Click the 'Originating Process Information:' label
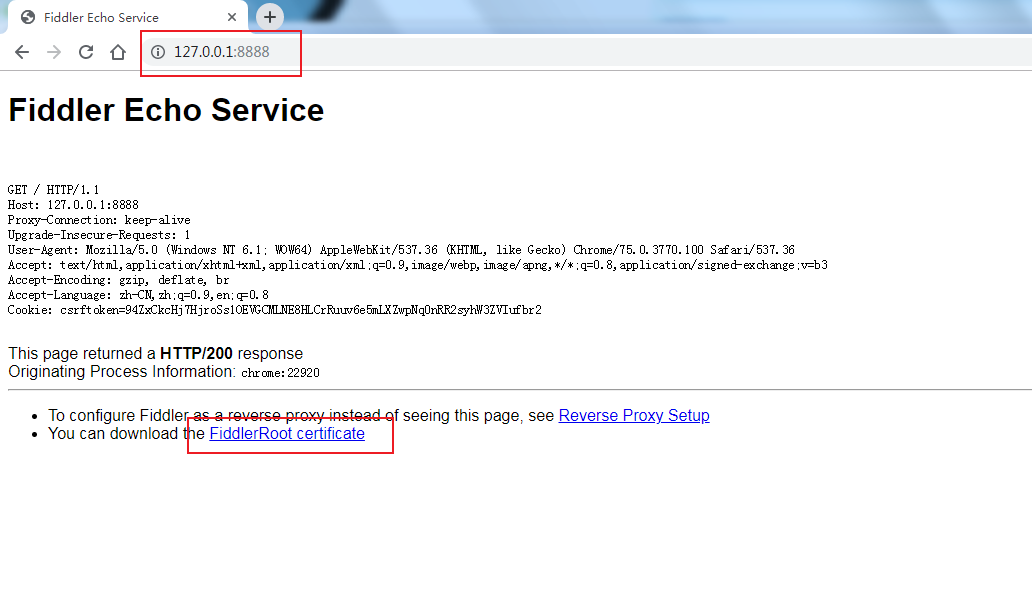Viewport: 1032px width, 612px height. click(122, 372)
